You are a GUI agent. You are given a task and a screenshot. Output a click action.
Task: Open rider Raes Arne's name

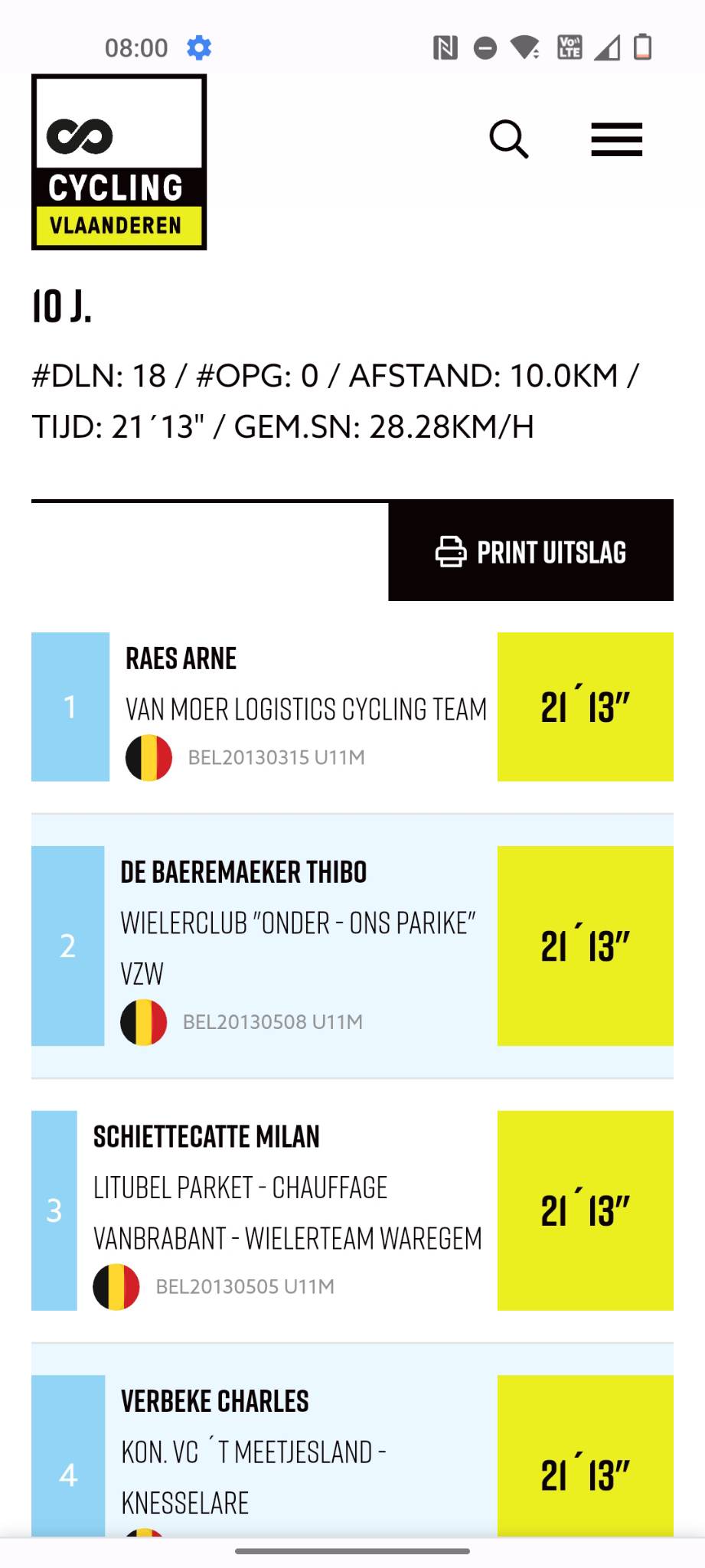coord(181,658)
